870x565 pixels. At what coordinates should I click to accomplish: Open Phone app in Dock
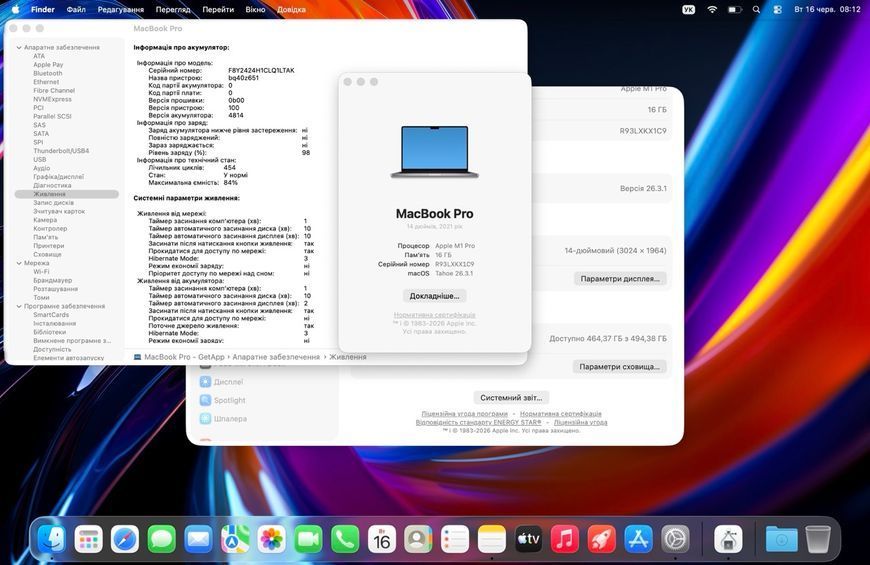click(x=345, y=538)
